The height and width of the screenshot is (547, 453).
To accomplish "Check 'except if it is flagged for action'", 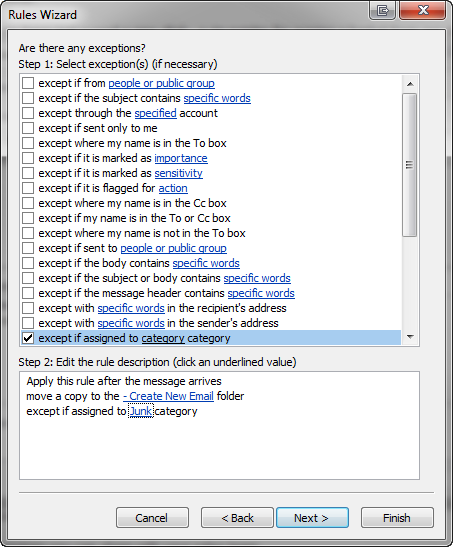I will (x=28, y=188).
